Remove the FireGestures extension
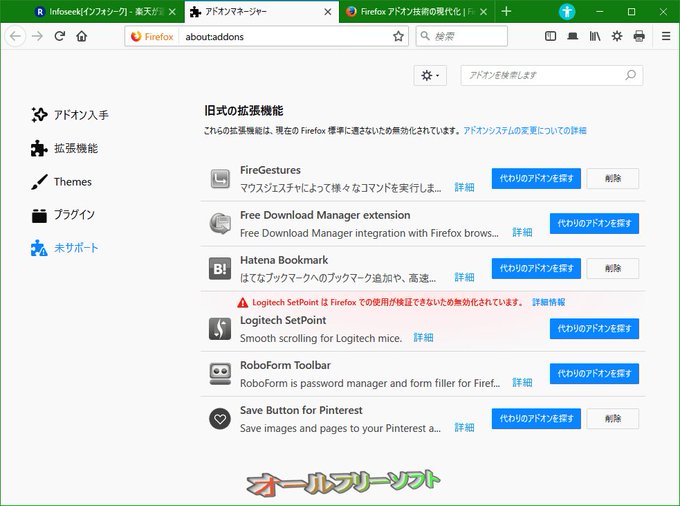This screenshot has height=506, width=680. tap(612, 178)
